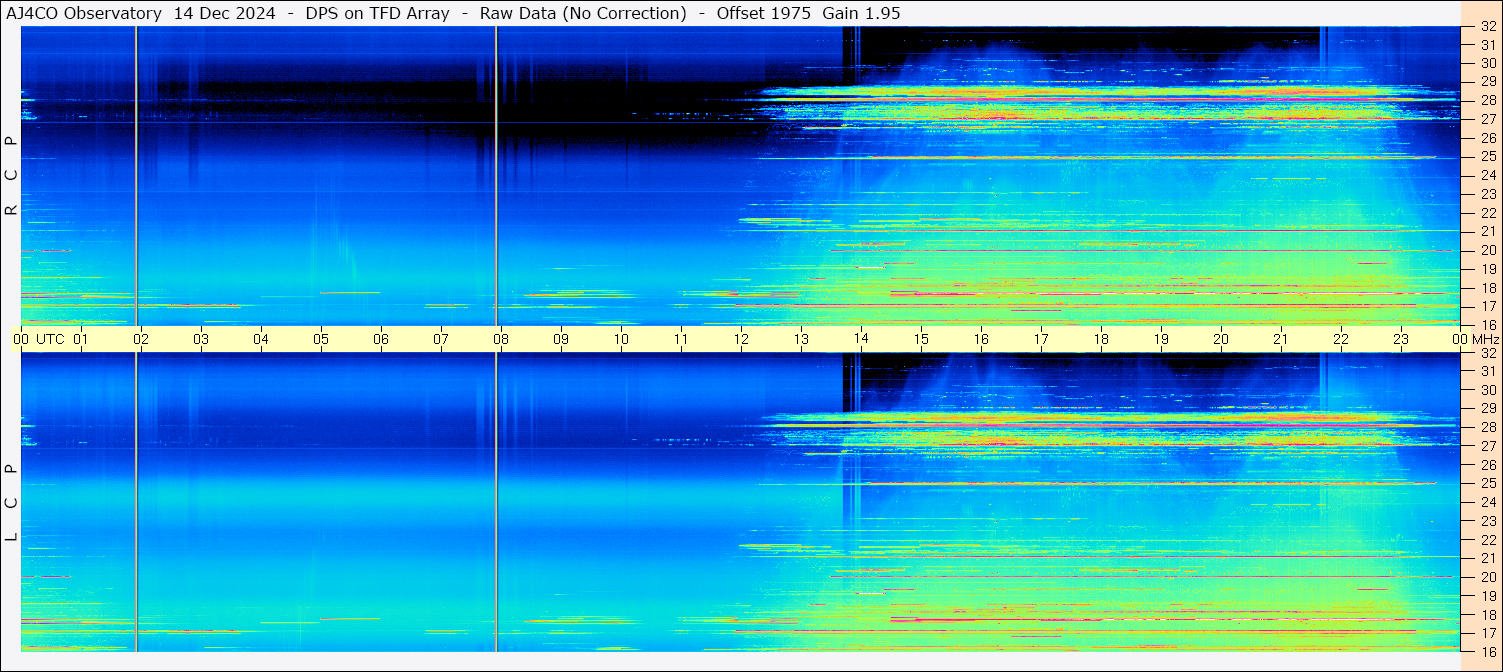Click the 16 MHz tick in RCP panel

[1488, 324]
